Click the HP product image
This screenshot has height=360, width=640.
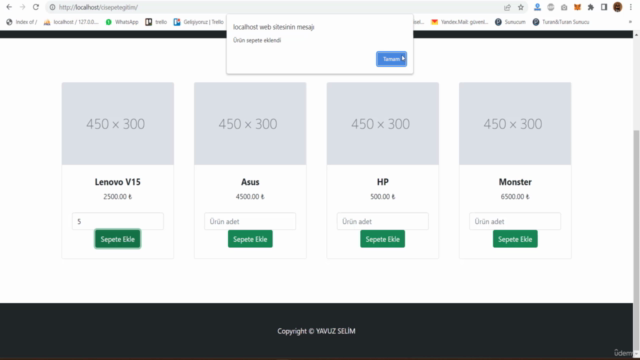(x=383, y=124)
